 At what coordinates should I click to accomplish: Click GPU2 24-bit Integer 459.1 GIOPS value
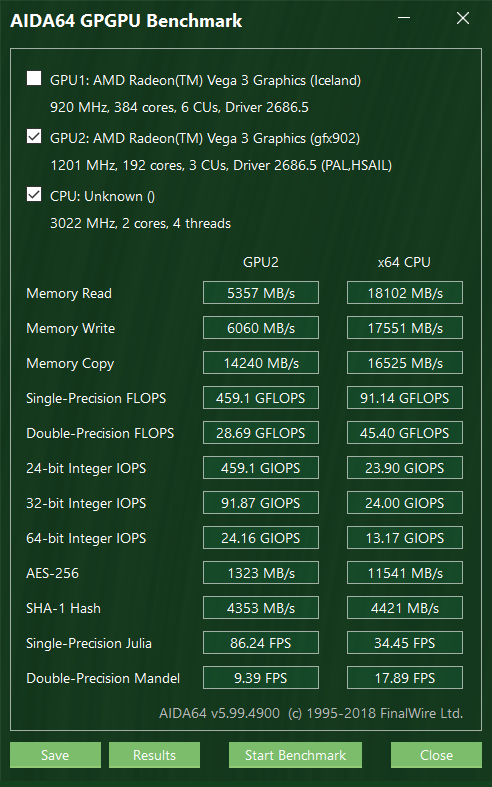[x=261, y=468]
